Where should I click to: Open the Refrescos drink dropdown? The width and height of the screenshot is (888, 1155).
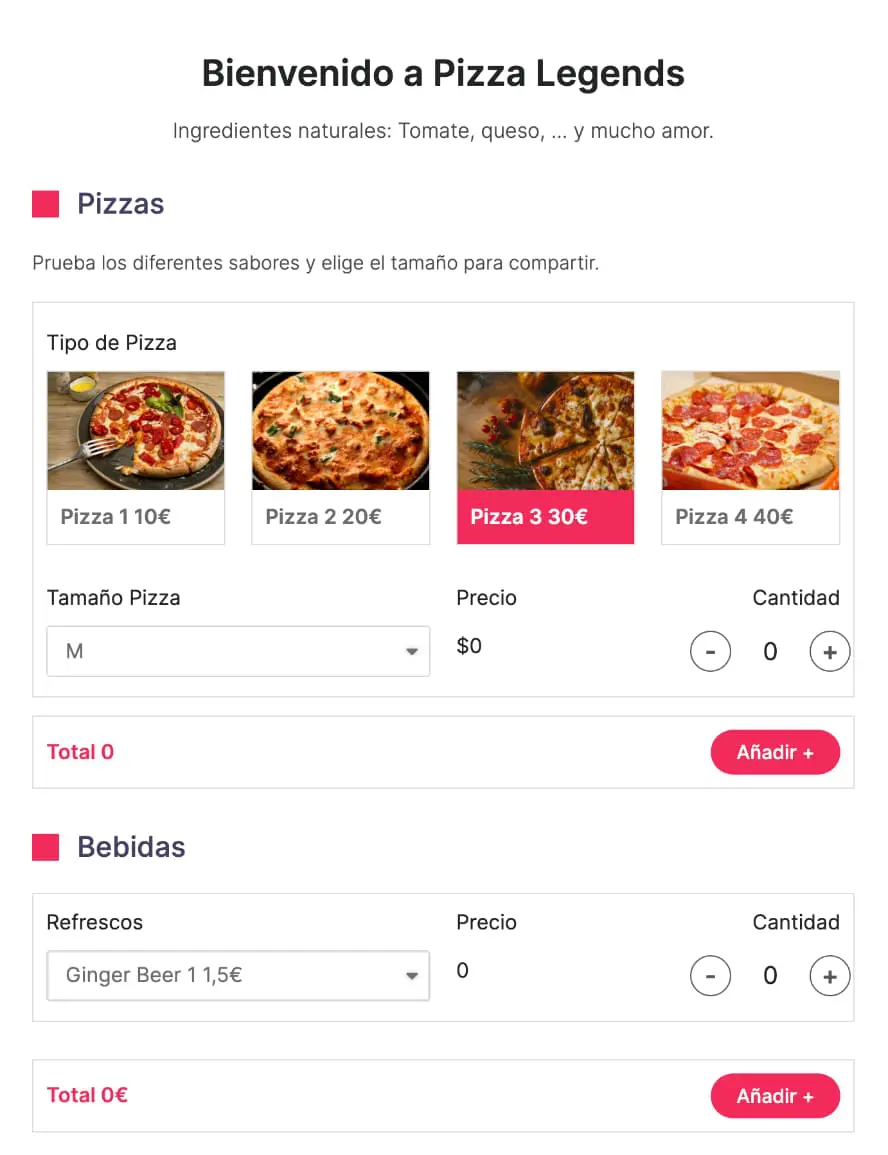click(238, 975)
